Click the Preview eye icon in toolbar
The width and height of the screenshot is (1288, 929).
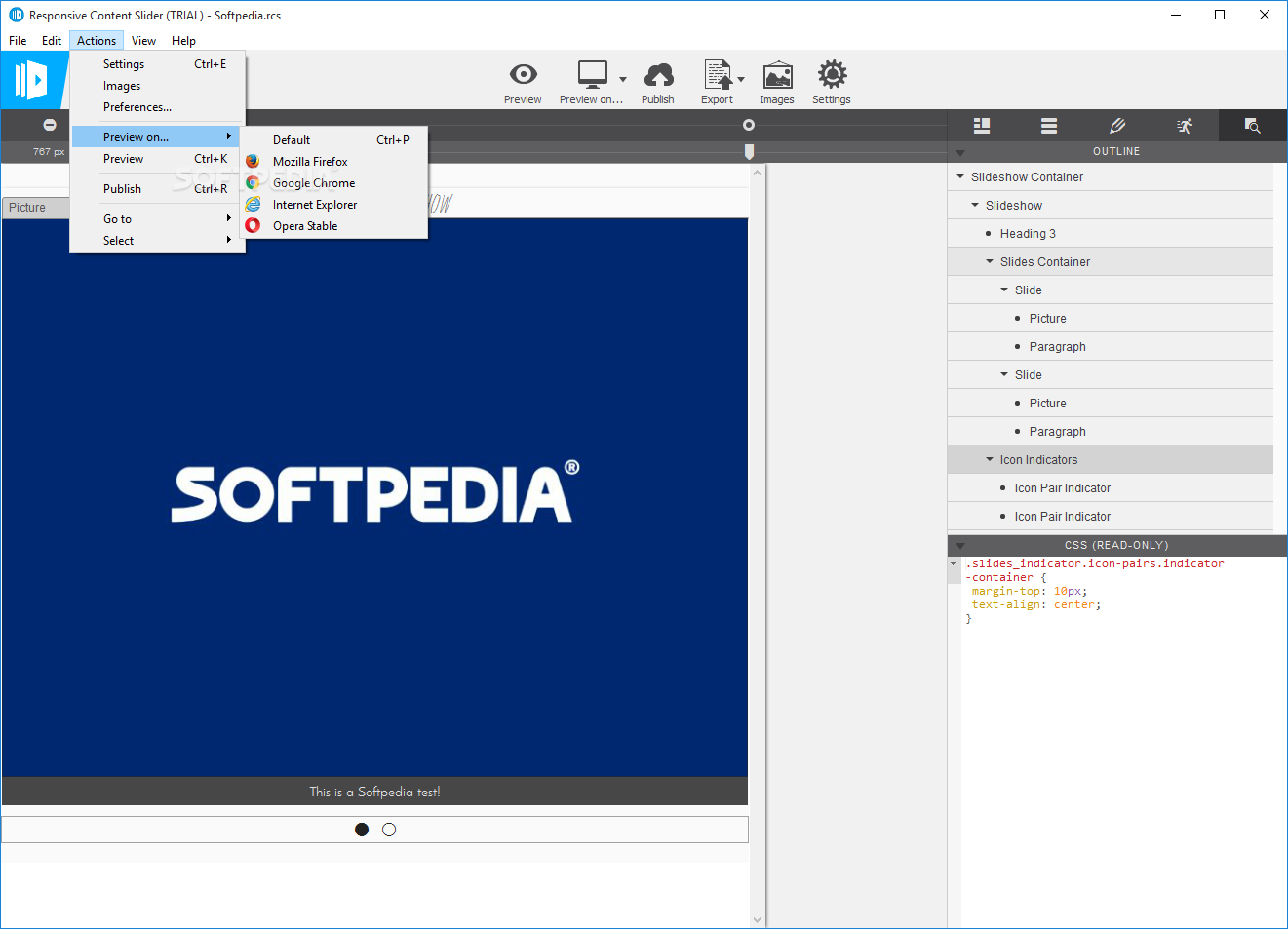(x=523, y=74)
